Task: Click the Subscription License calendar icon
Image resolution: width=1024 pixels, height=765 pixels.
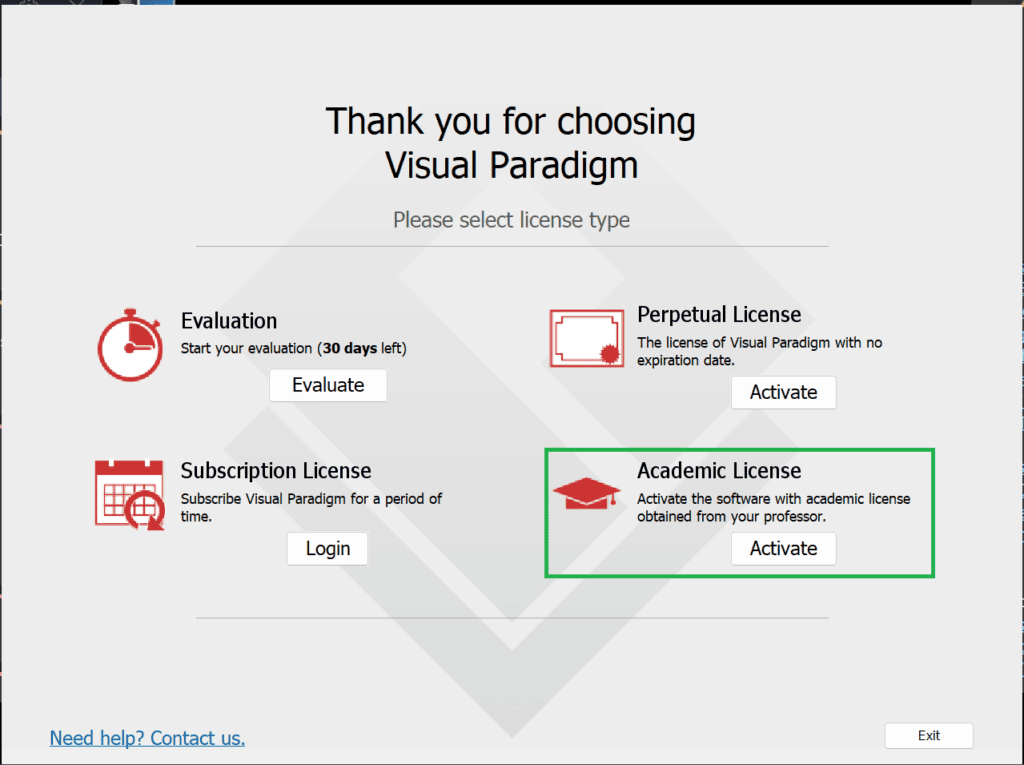Action: [x=129, y=495]
